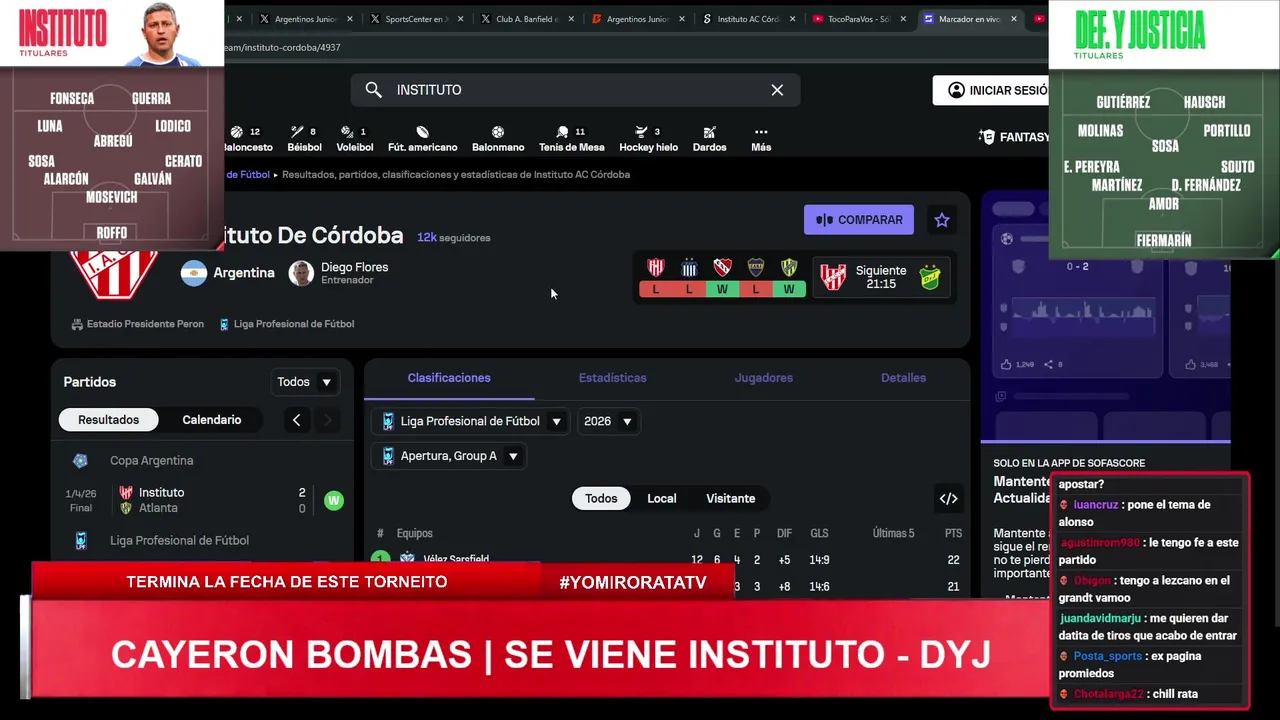Select the Visitante standings filter
The width and height of the screenshot is (1280, 720).
[731, 499]
